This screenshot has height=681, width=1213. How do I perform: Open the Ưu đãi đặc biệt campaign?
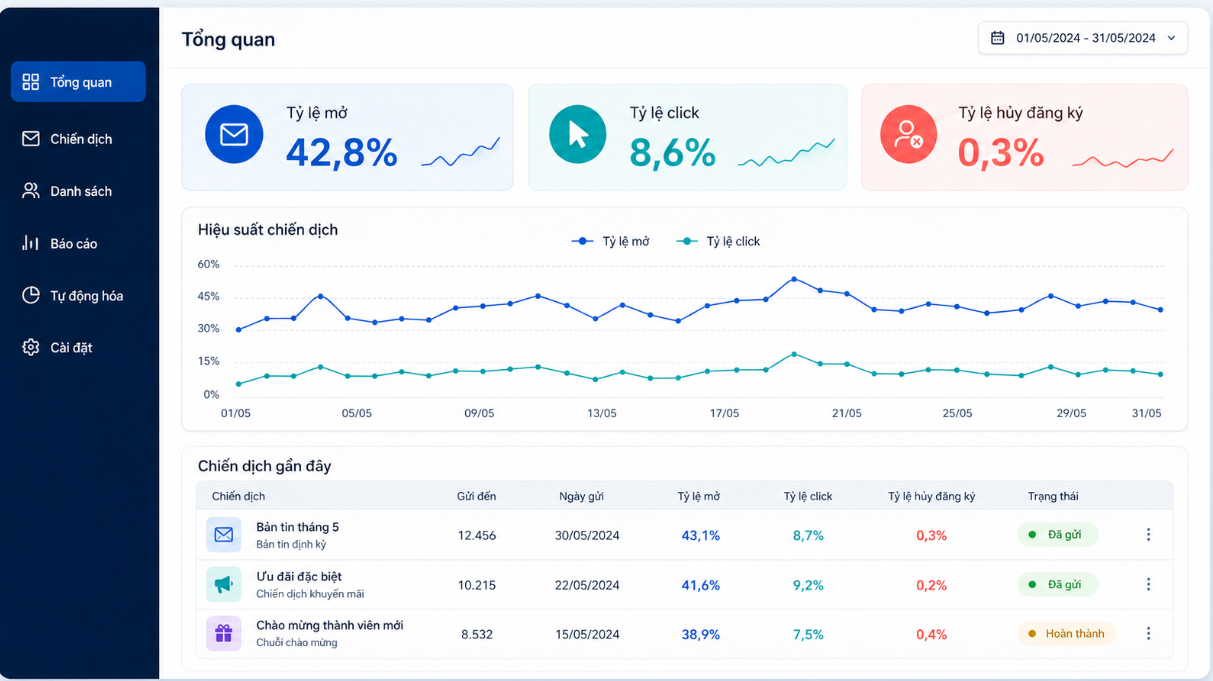tap(299, 576)
